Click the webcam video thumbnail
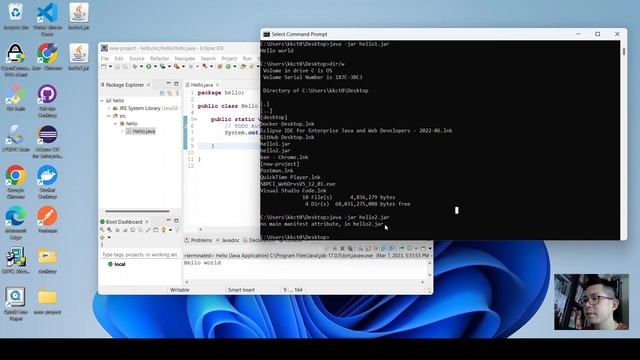The width and height of the screenshot is (640, 360). [591, 302]
